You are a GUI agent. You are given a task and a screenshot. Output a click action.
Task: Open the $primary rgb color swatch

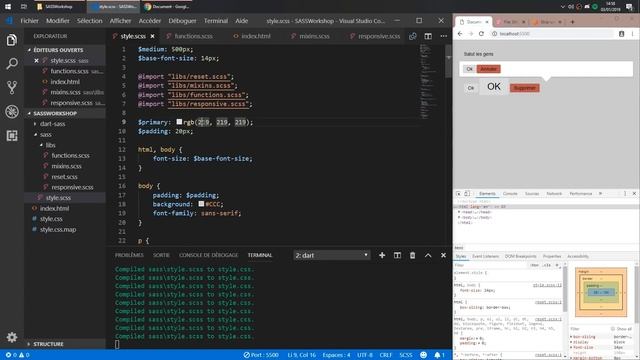[x=179, y=122]
